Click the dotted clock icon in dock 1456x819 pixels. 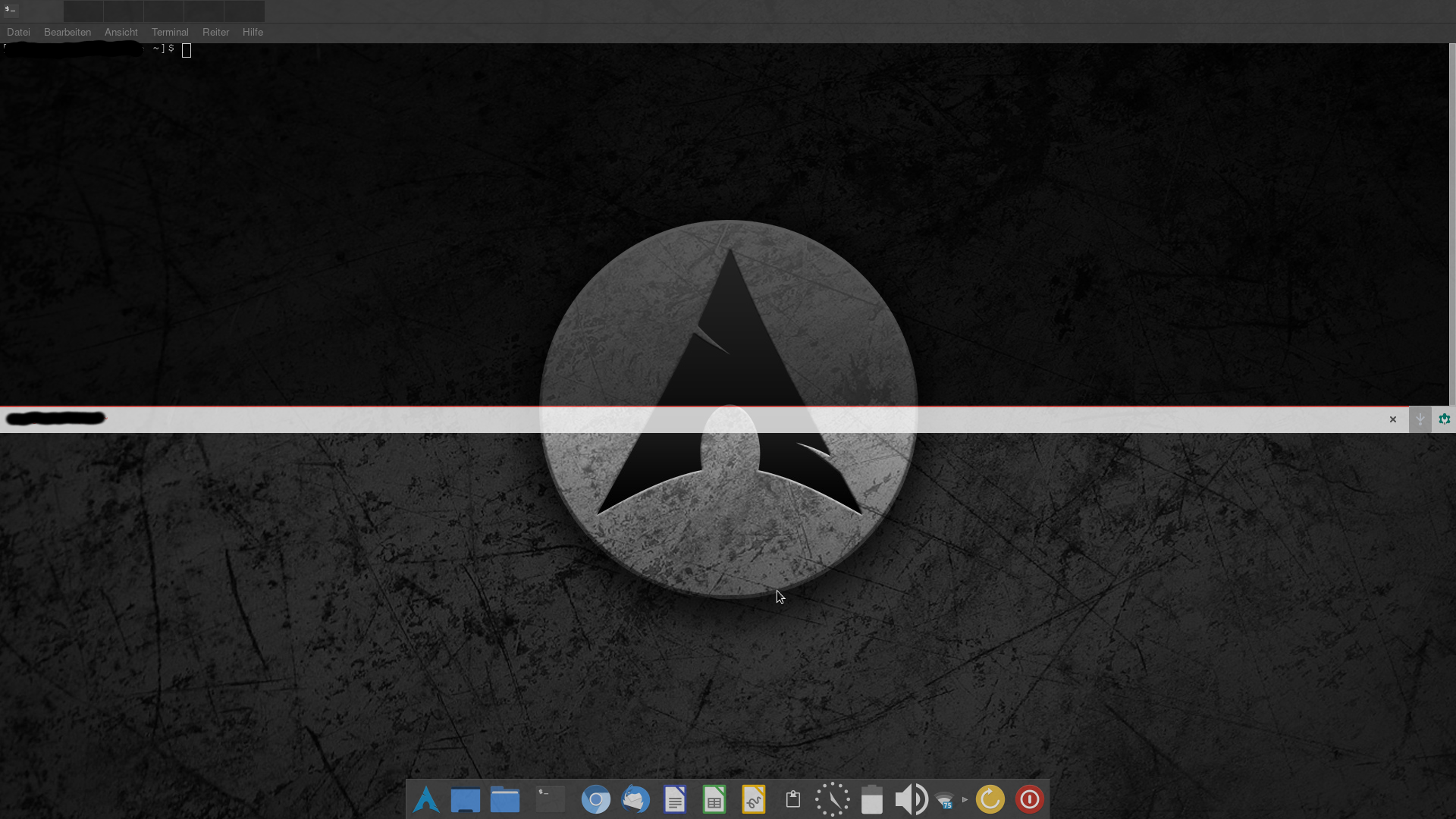click(x=833, y=799)
